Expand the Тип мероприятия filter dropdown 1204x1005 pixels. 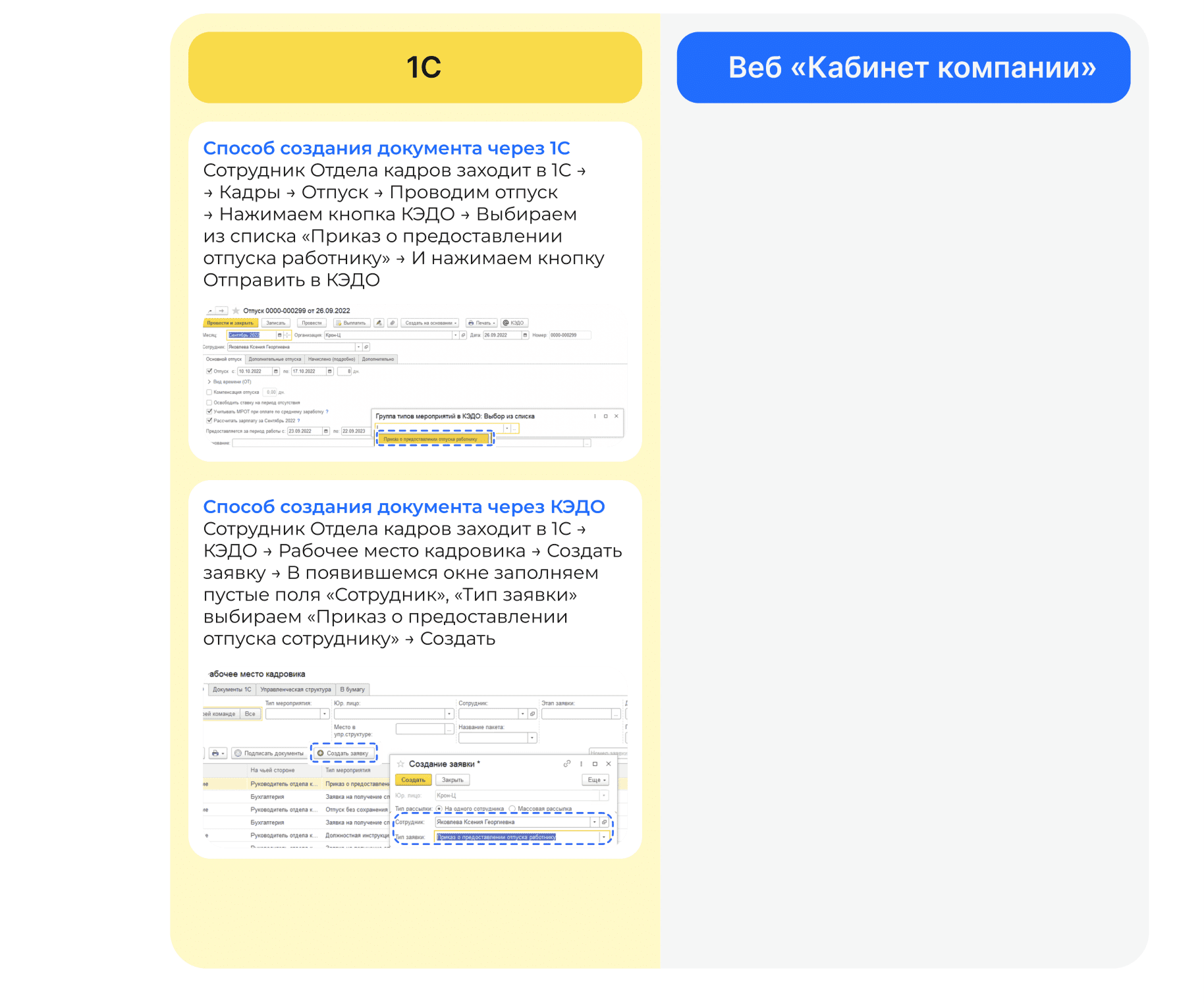(x=324, y=714)
